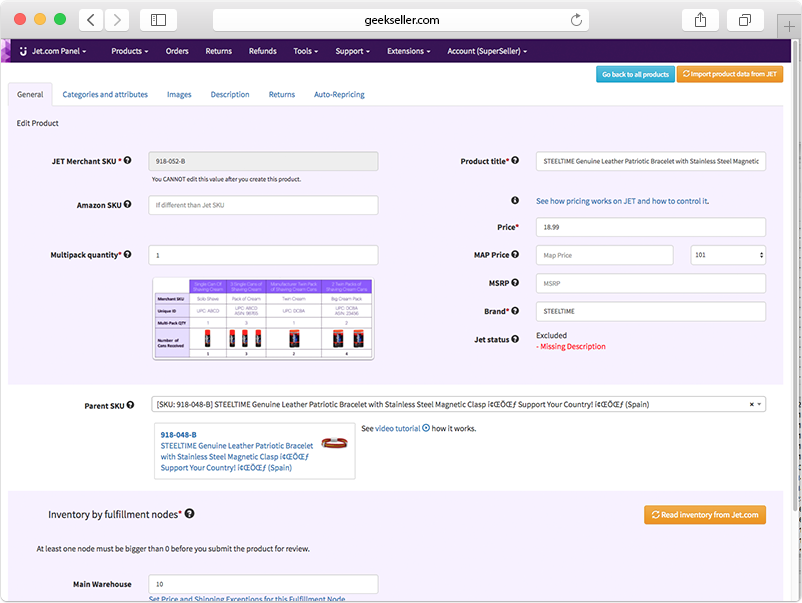Expand the Tools menu
The height and width of the screenshot is (603, 802).
(x=305, y=51)
